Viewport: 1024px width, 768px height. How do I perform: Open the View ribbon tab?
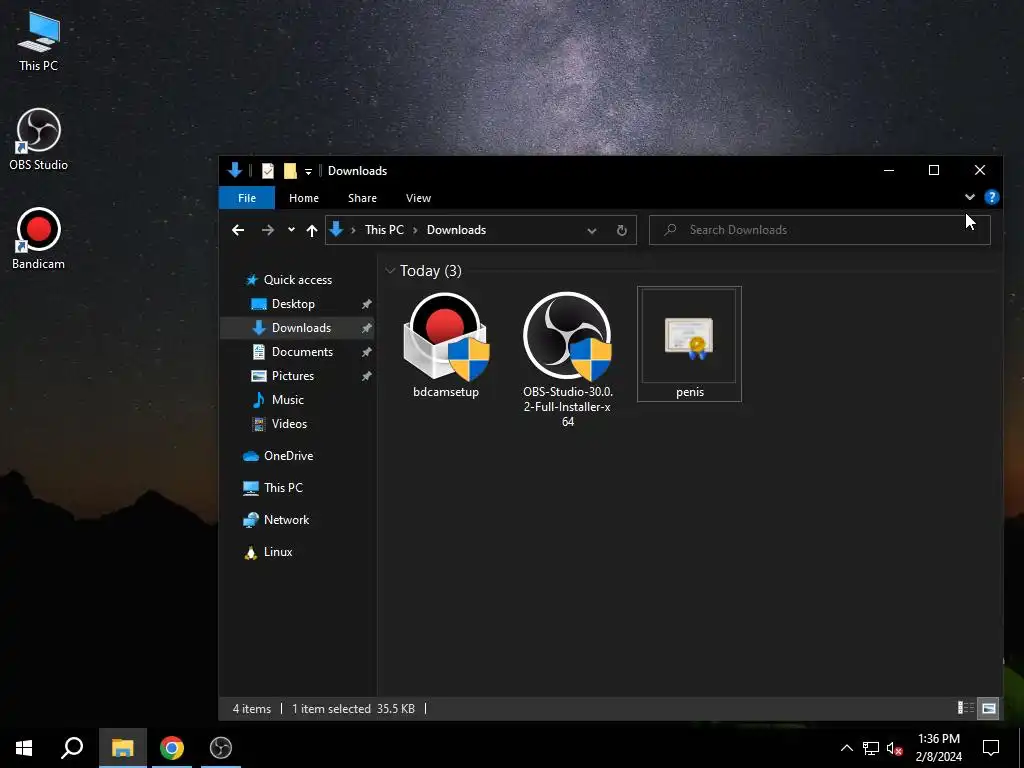[419, 198]
